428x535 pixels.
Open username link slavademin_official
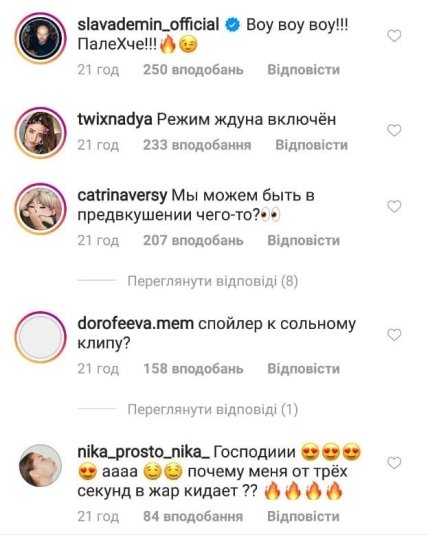click(x=148, y=25)
